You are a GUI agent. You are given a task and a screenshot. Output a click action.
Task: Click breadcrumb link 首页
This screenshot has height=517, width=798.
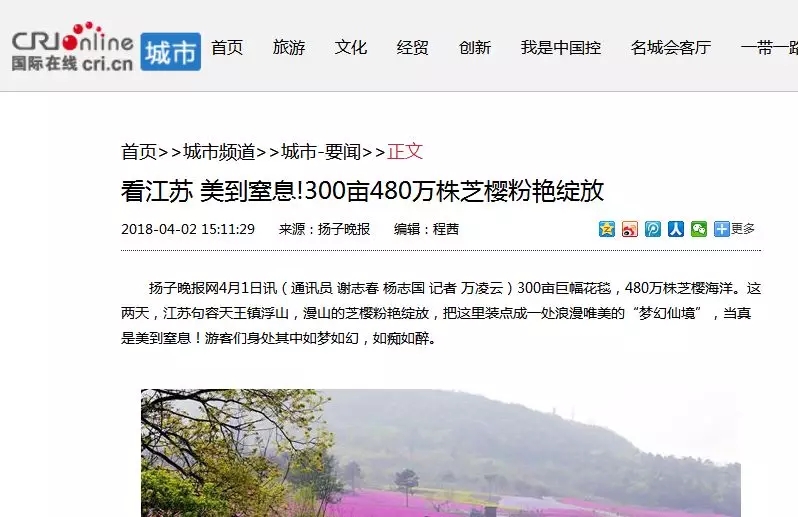(139, 152)
